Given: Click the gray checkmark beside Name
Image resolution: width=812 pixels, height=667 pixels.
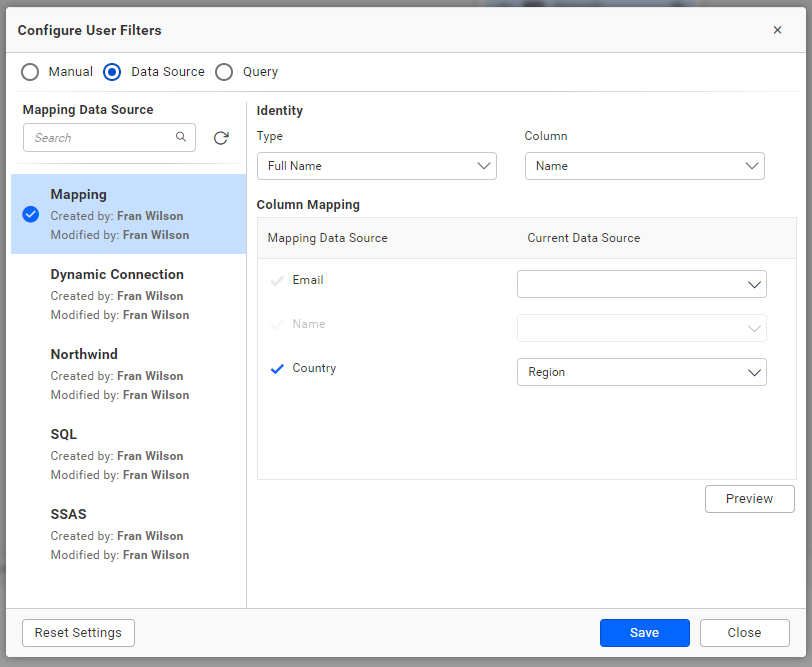Looking at the screenshot, I should [x=277, y=324].
